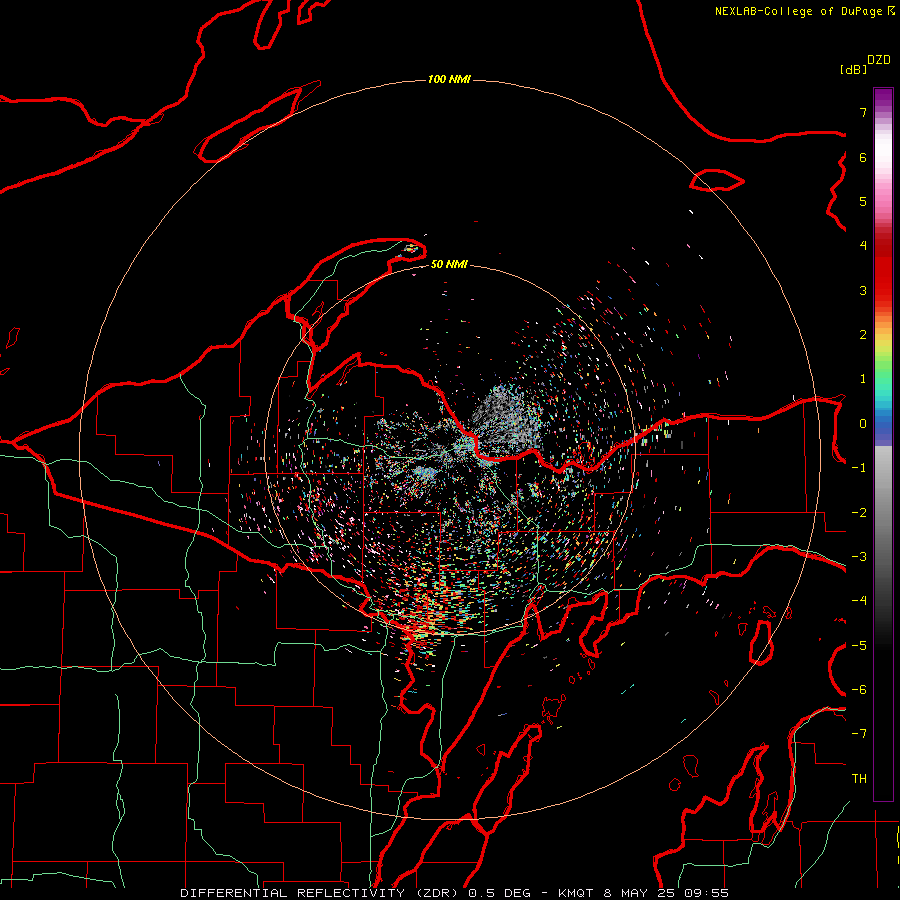Click the '-4' value on color scale
Screen dimensions: 900x900
[x=859, y=601]
